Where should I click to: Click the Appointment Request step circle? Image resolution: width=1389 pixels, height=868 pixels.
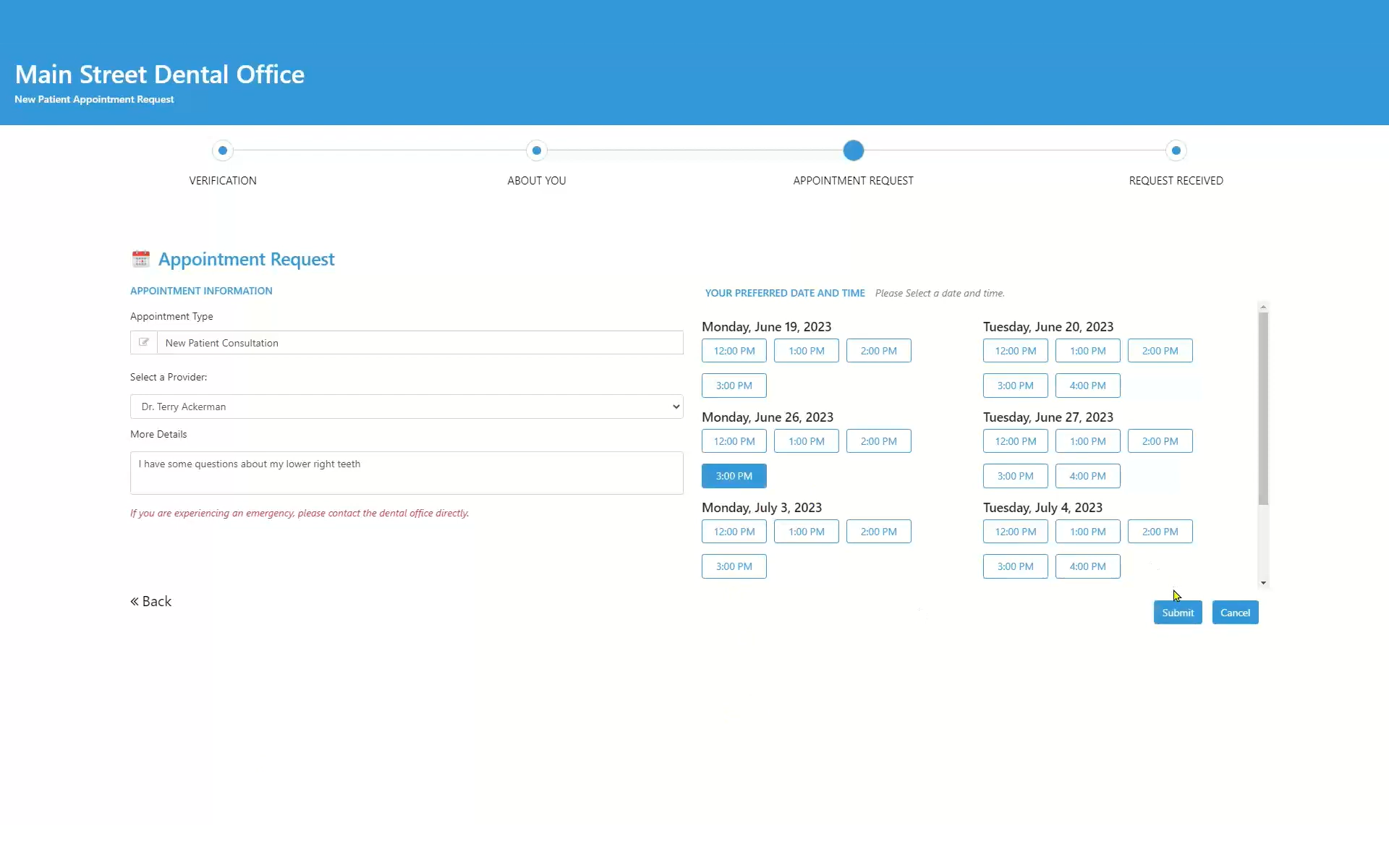[853, 150]
